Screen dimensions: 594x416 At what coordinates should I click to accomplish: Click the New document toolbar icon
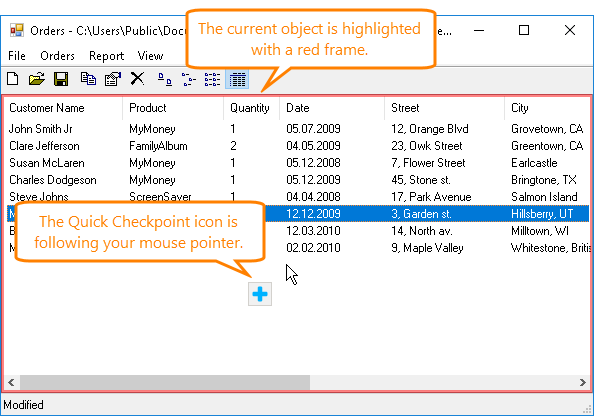click(13, 79)
